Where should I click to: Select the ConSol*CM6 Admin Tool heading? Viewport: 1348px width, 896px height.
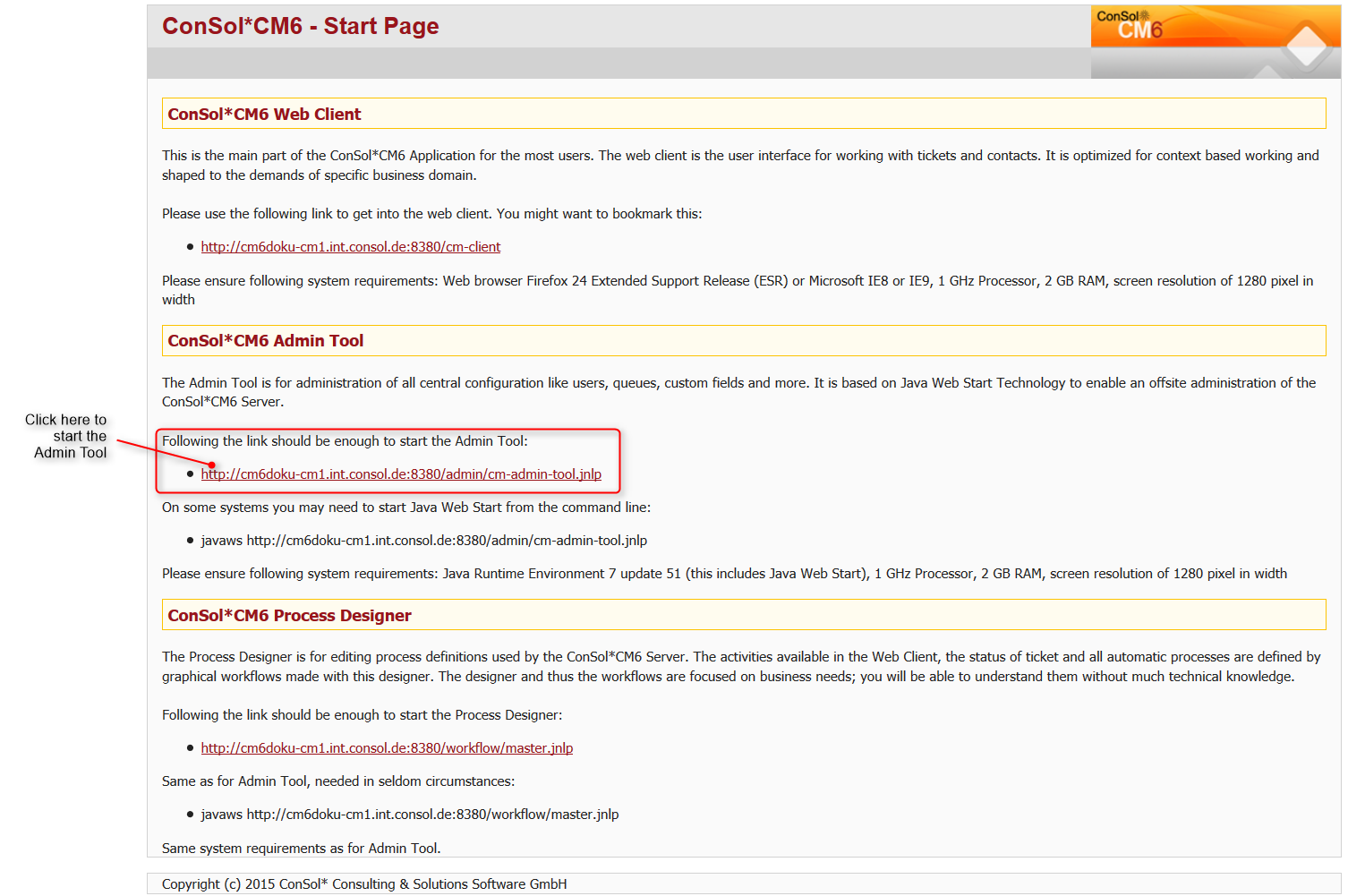coord(266,341)
